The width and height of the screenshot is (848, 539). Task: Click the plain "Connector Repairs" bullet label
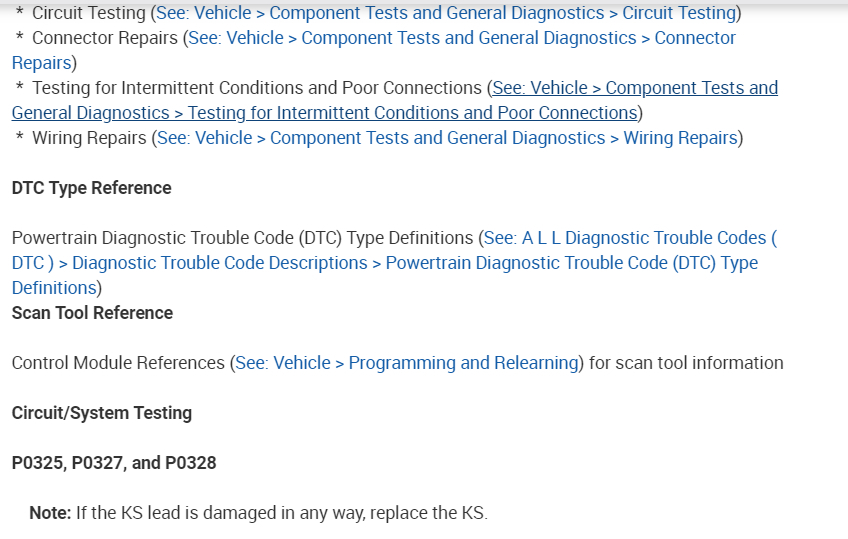(105, 38)
